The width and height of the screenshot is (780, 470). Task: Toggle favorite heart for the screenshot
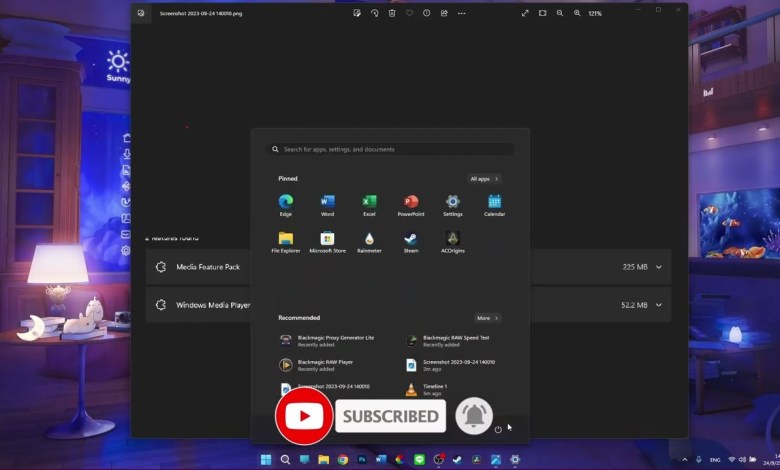409,13
